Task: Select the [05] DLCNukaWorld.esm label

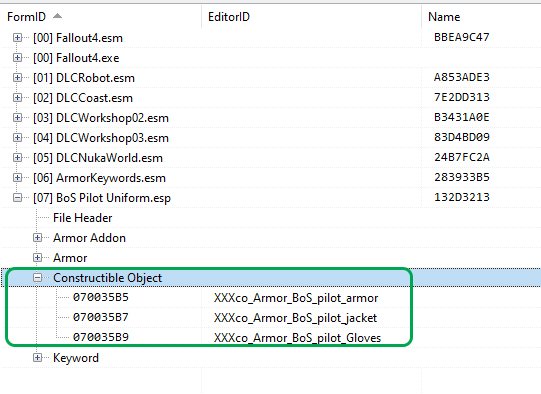Action: pos(98,158)
